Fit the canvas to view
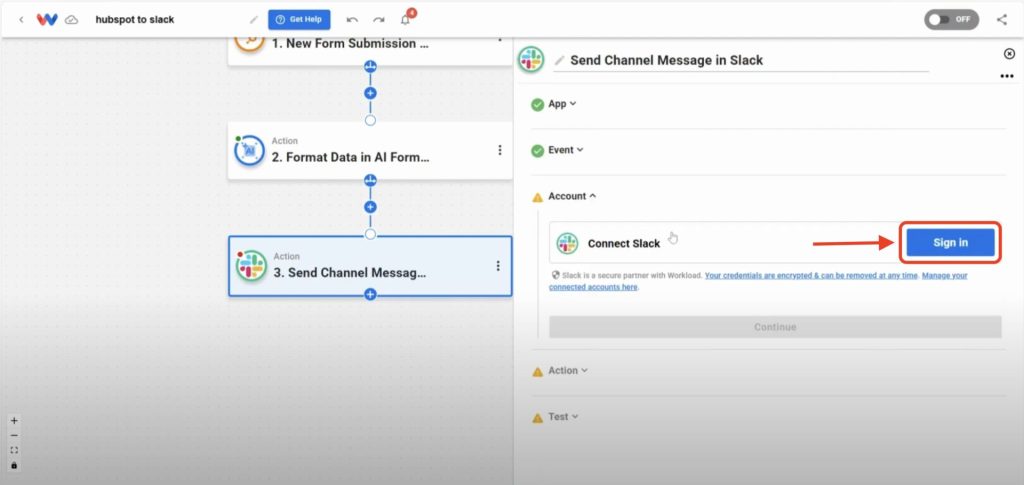 [x=14, y=450]
